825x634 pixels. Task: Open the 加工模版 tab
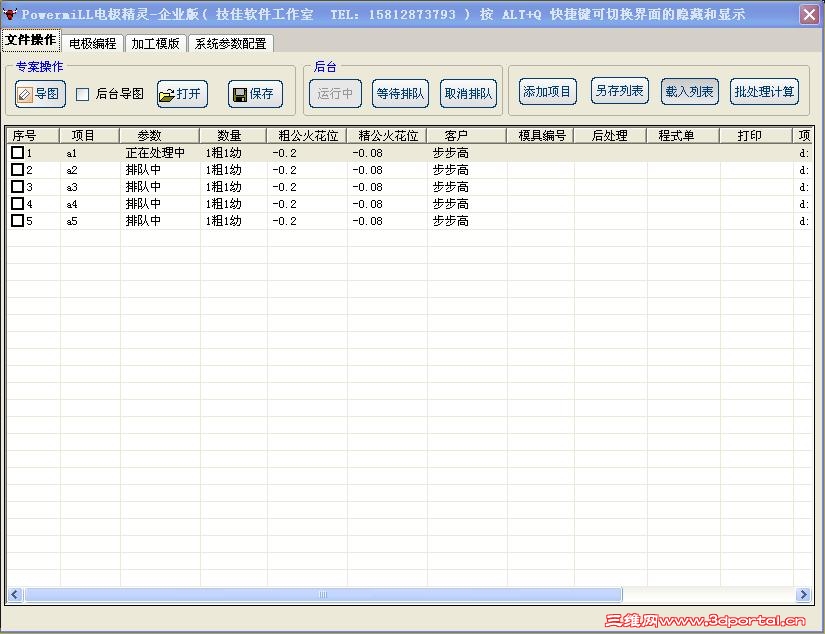point(155,43)
